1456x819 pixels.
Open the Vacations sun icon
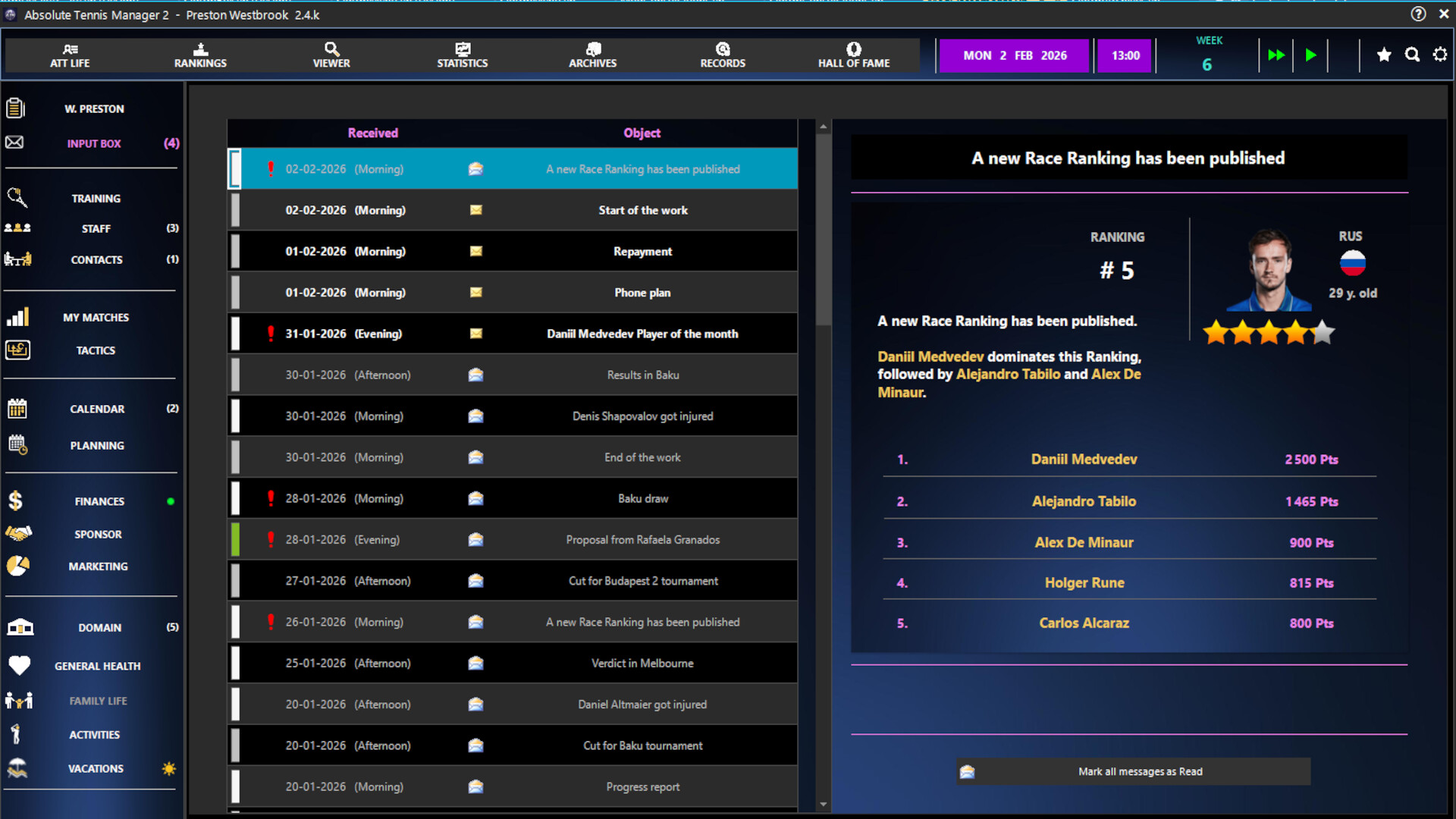[168, 768]
